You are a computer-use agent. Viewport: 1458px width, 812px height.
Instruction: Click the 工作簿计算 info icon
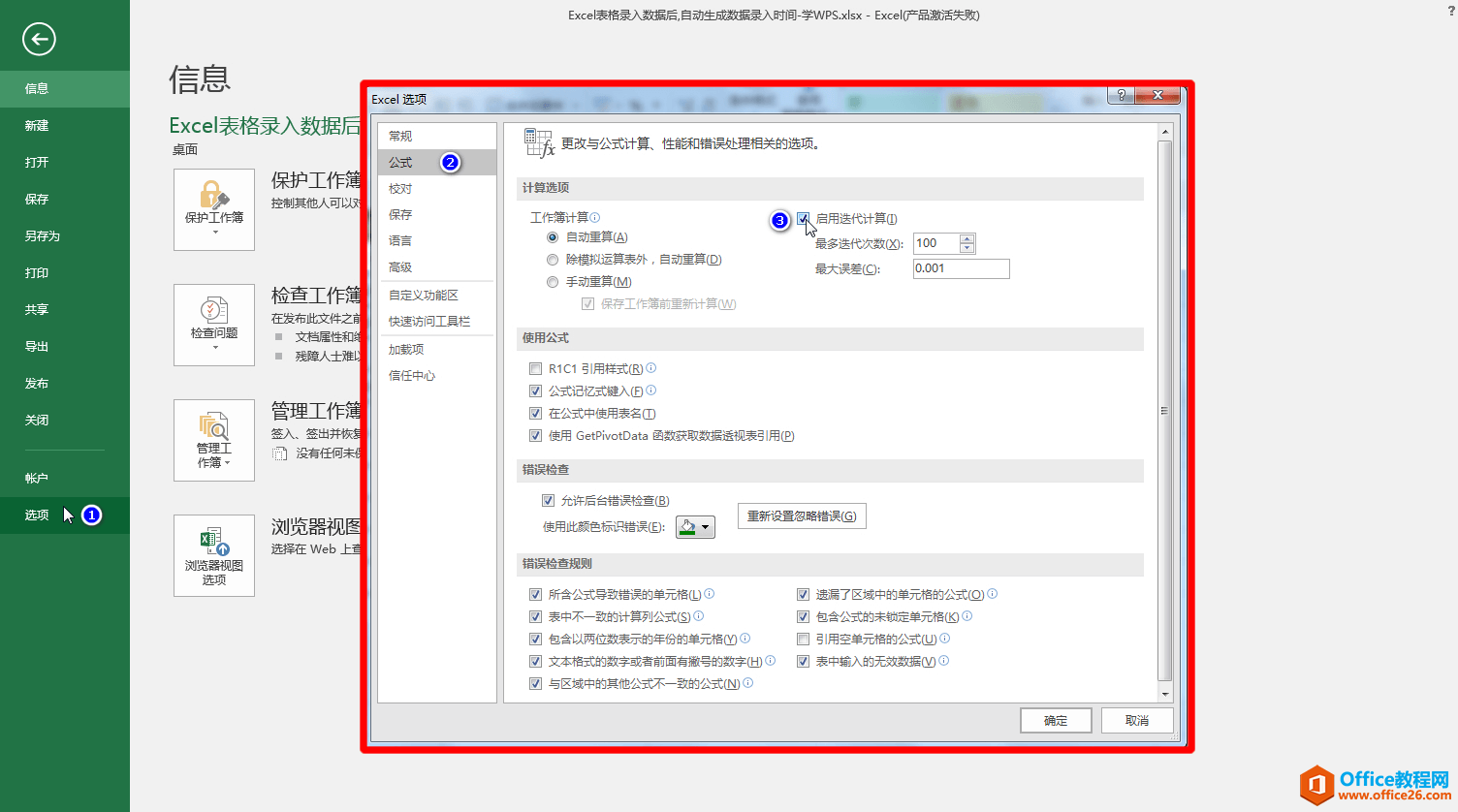pos(595,217)
